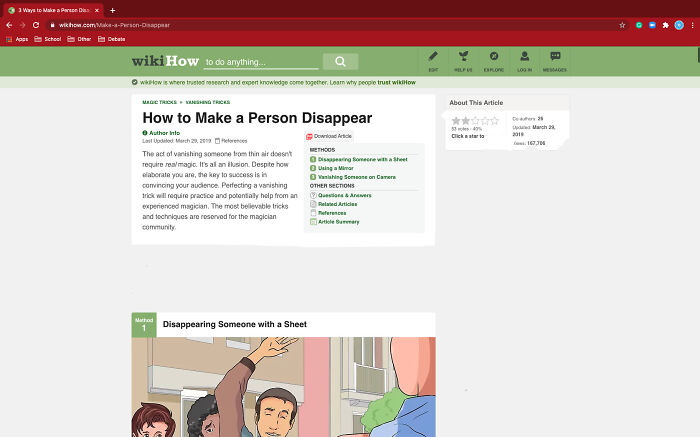The image size is (700, 437).
Task: Open the blue Zoom extension icon
Action: pyautogui.click(x=652, y=25)
